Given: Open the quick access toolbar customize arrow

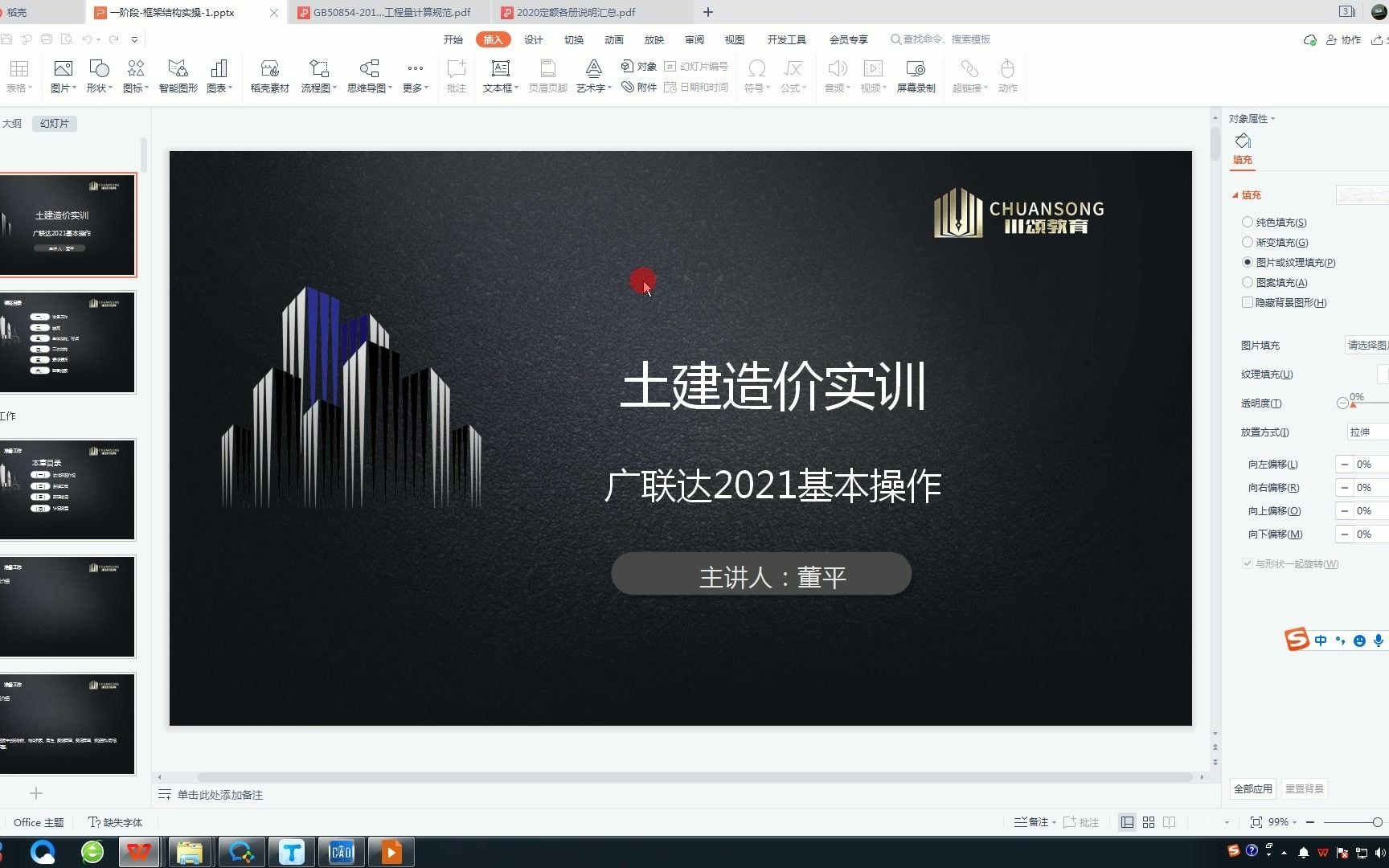Looking at the screenshot, I should 134,39.
